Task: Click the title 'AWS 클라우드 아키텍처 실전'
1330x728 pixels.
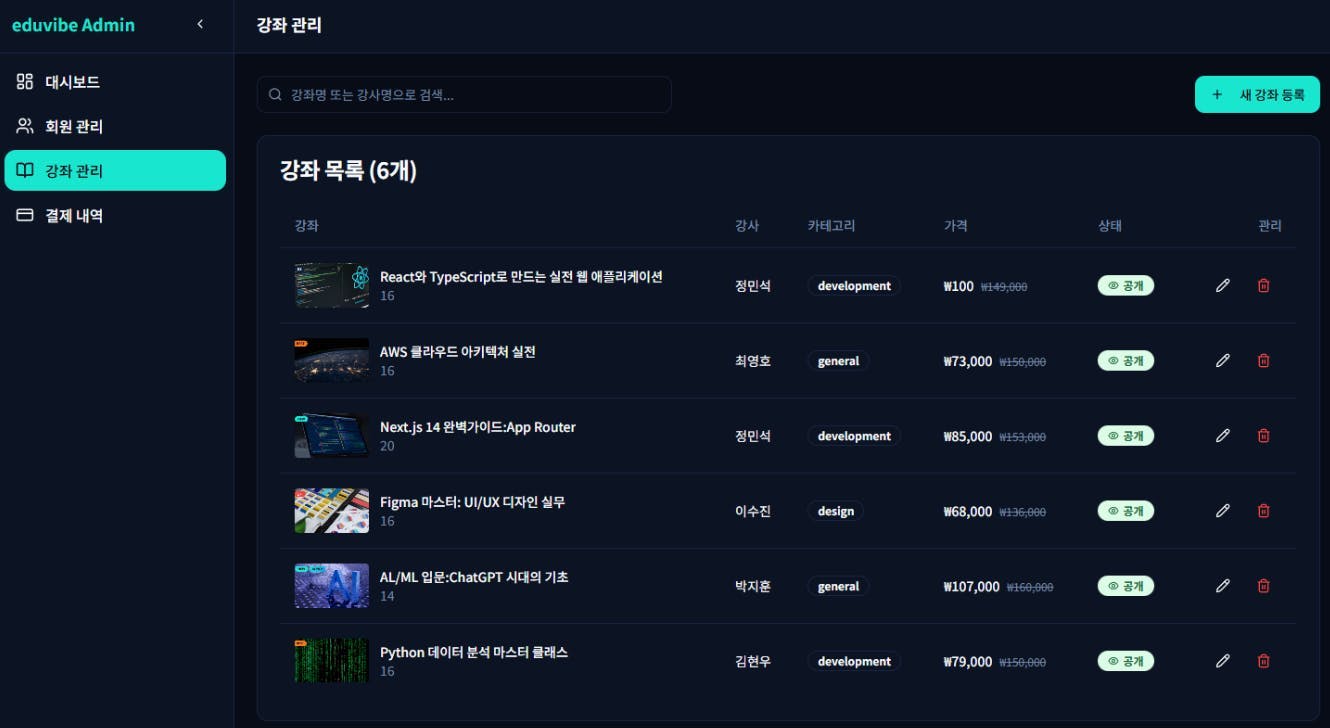Action: pyautogui.click(x=458, y=352)
